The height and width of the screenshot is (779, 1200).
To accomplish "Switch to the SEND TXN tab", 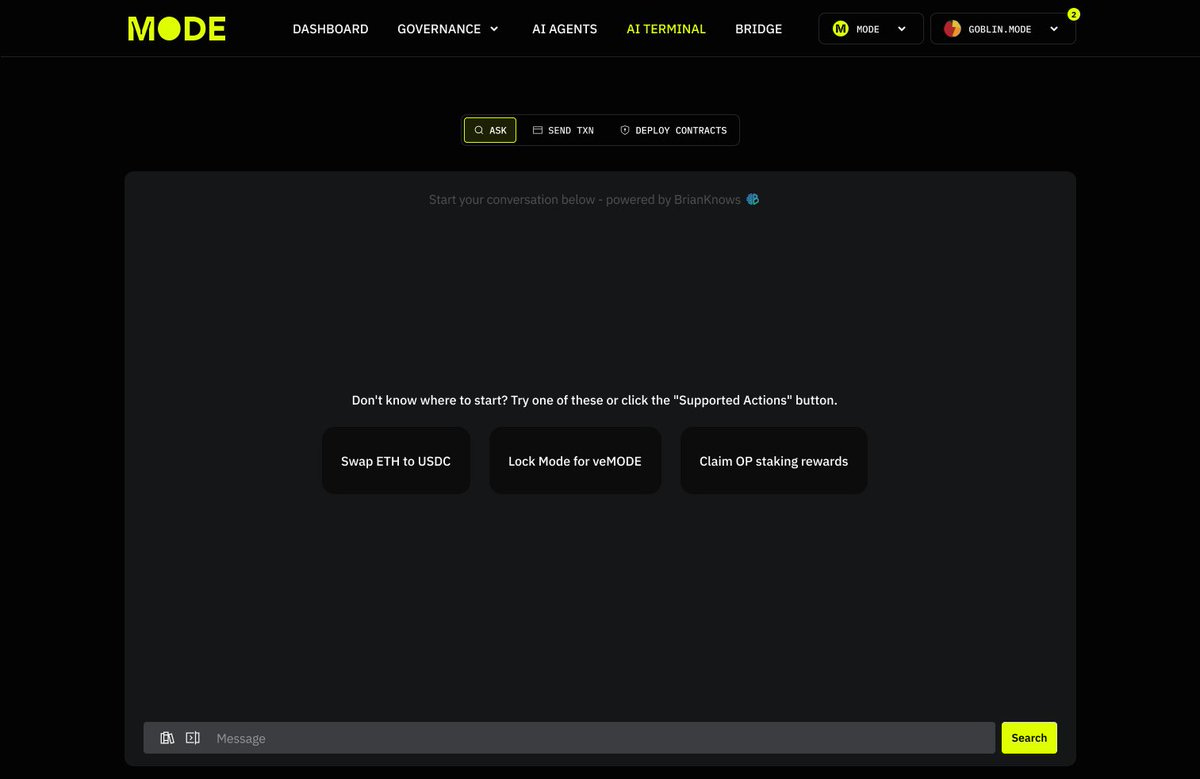I will coord(563,130).
